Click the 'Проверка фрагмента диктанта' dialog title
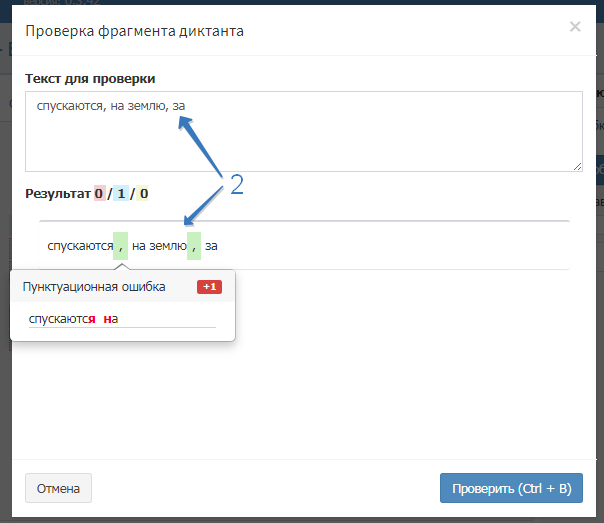The height and width of the screenshot is (523, 604). (x=134, y=31)
